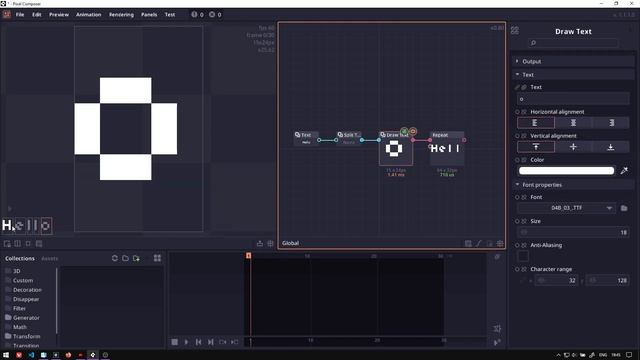Set horizontal alignment to left

536,123
